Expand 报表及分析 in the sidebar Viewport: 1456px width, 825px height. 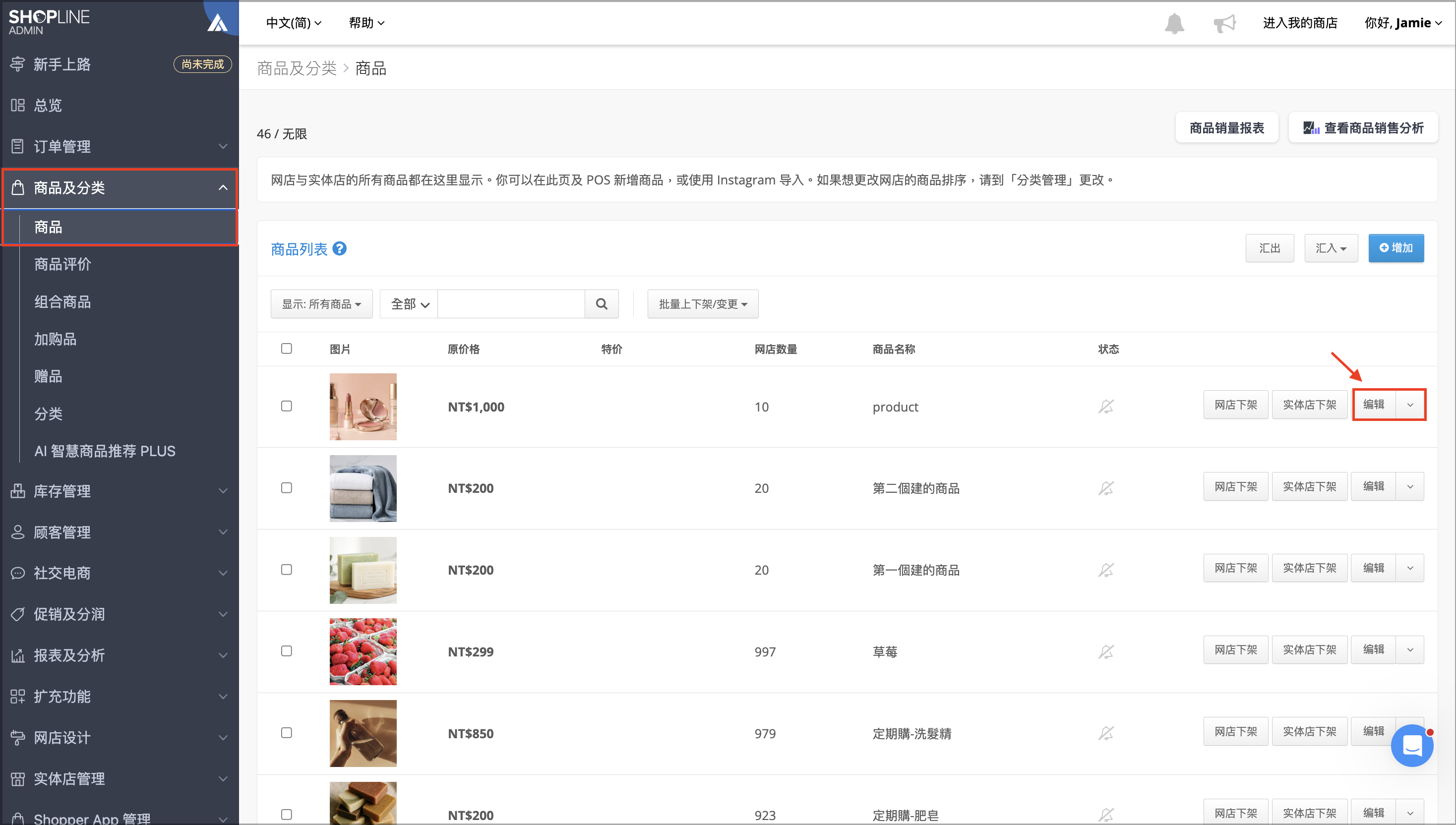tap(120, 655)
